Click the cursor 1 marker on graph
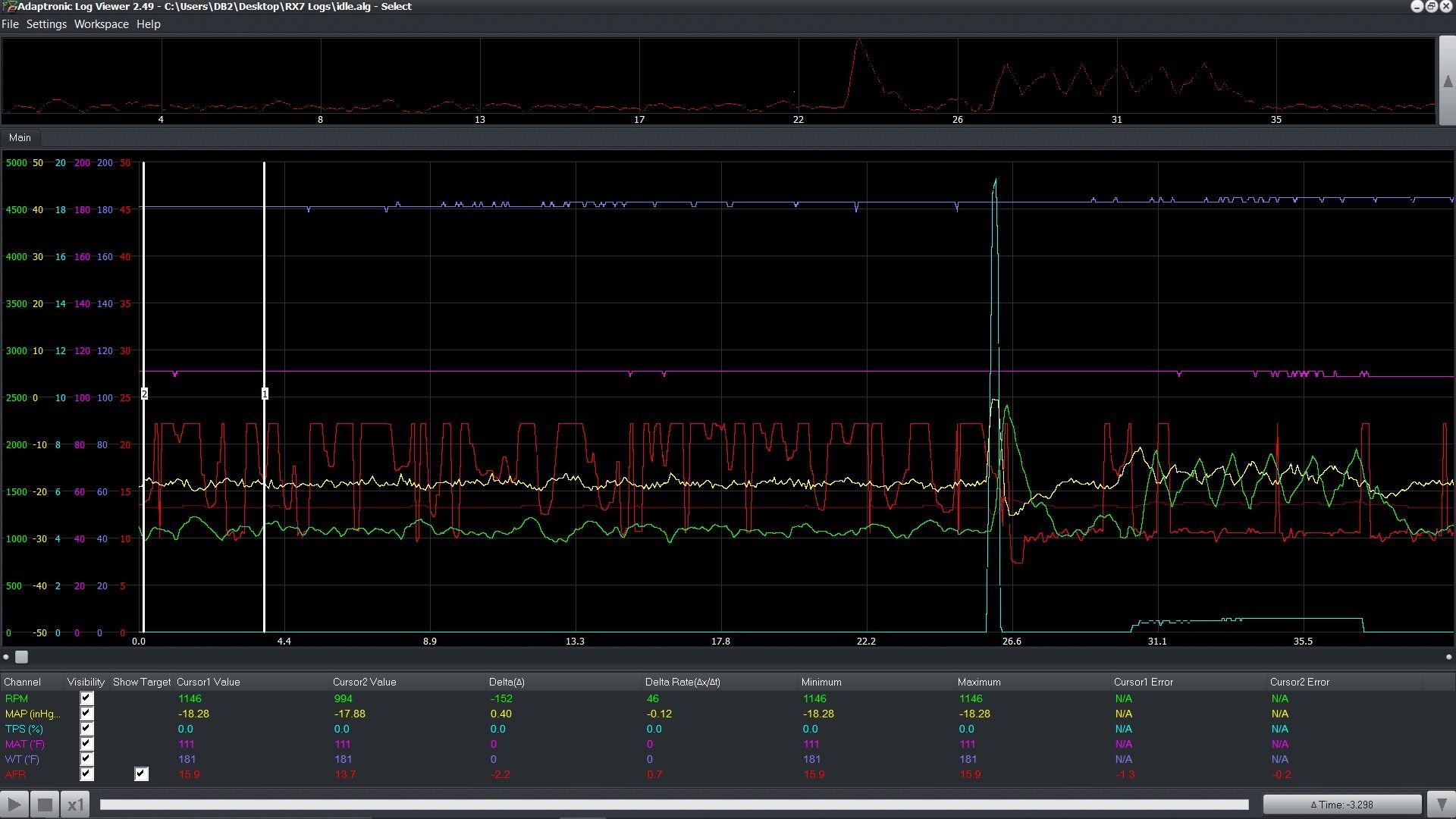1456x819 pixels. [265, 394]
